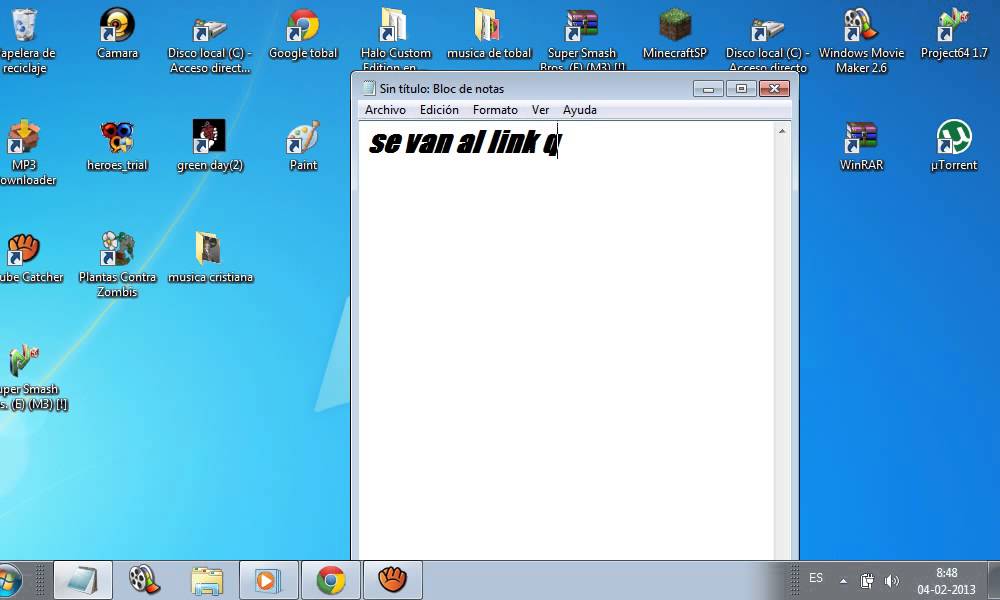The width and height of the screenshot is (1000, 600).
Task: Open the Ver menu in Notepad
Action: pos(540,110)
